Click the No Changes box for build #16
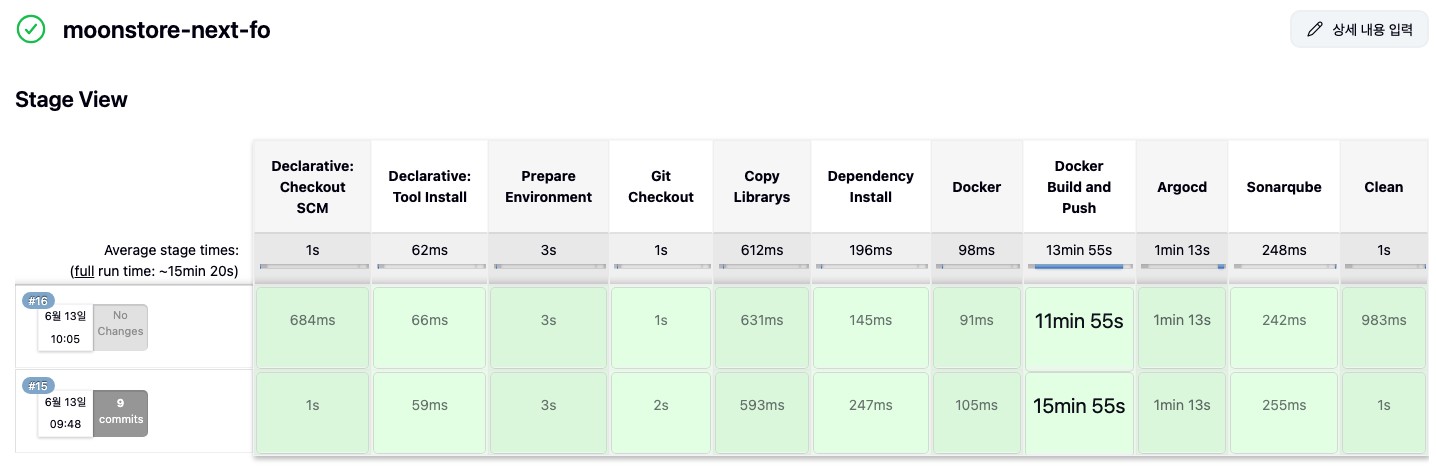 [x=120, y=328]
